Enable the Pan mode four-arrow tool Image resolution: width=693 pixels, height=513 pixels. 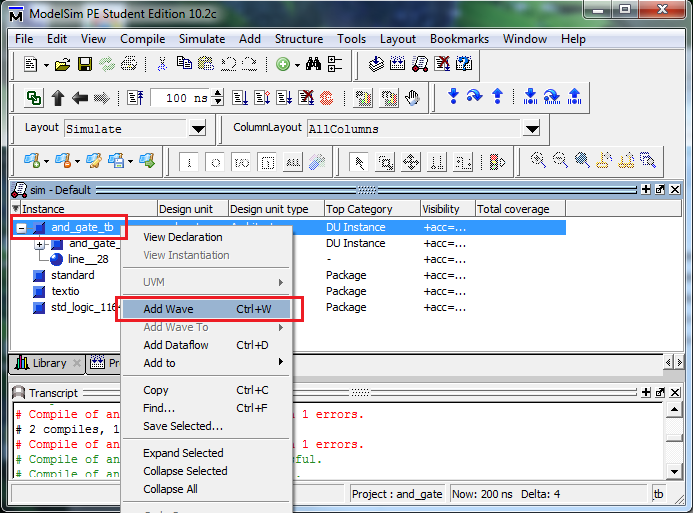411,163
